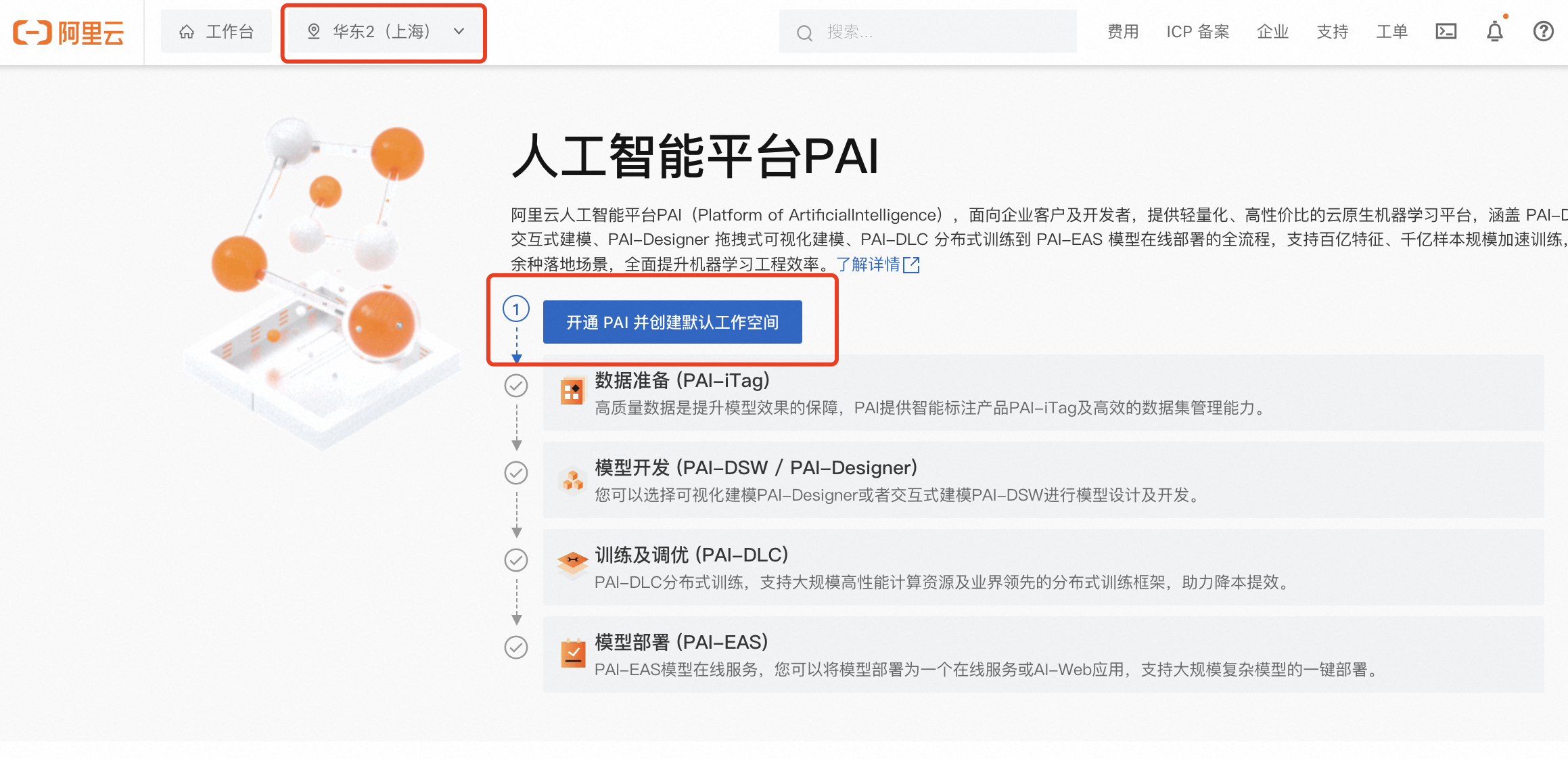Open the 支持 menu

pyautogui.click(x=1333, y=32)
